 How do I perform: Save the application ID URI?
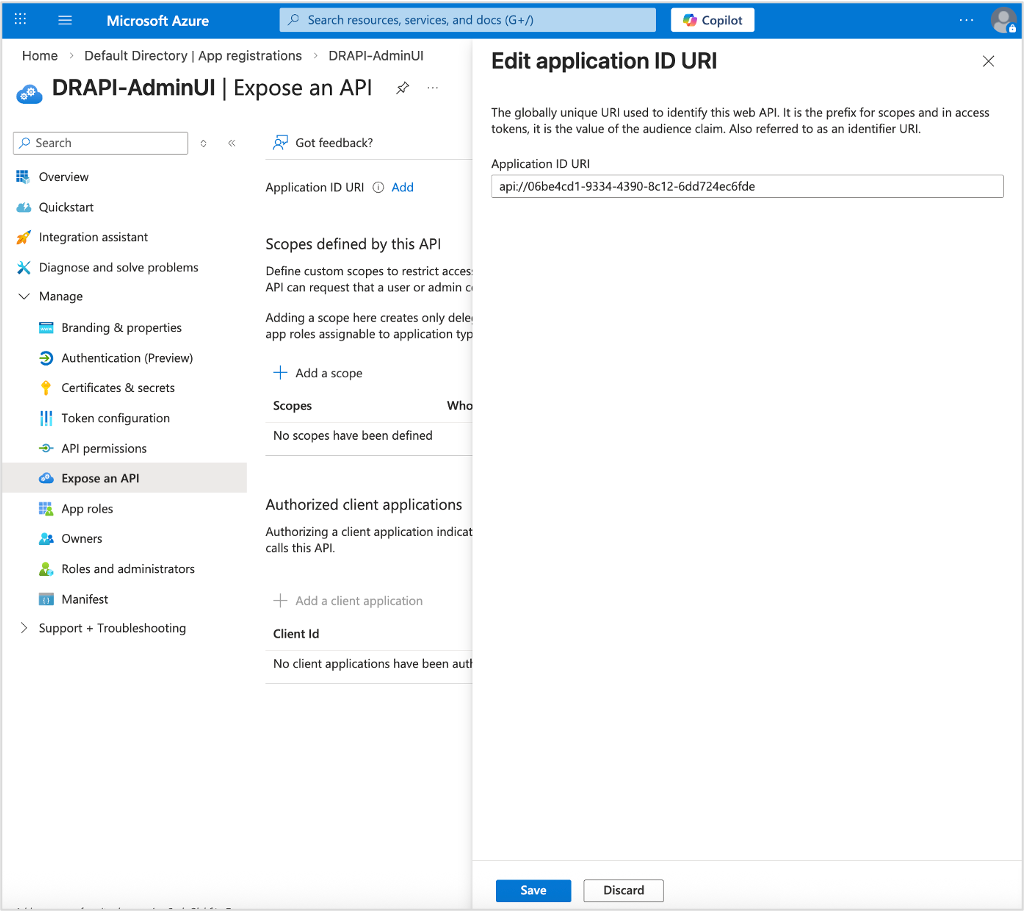tap(532, 890)
